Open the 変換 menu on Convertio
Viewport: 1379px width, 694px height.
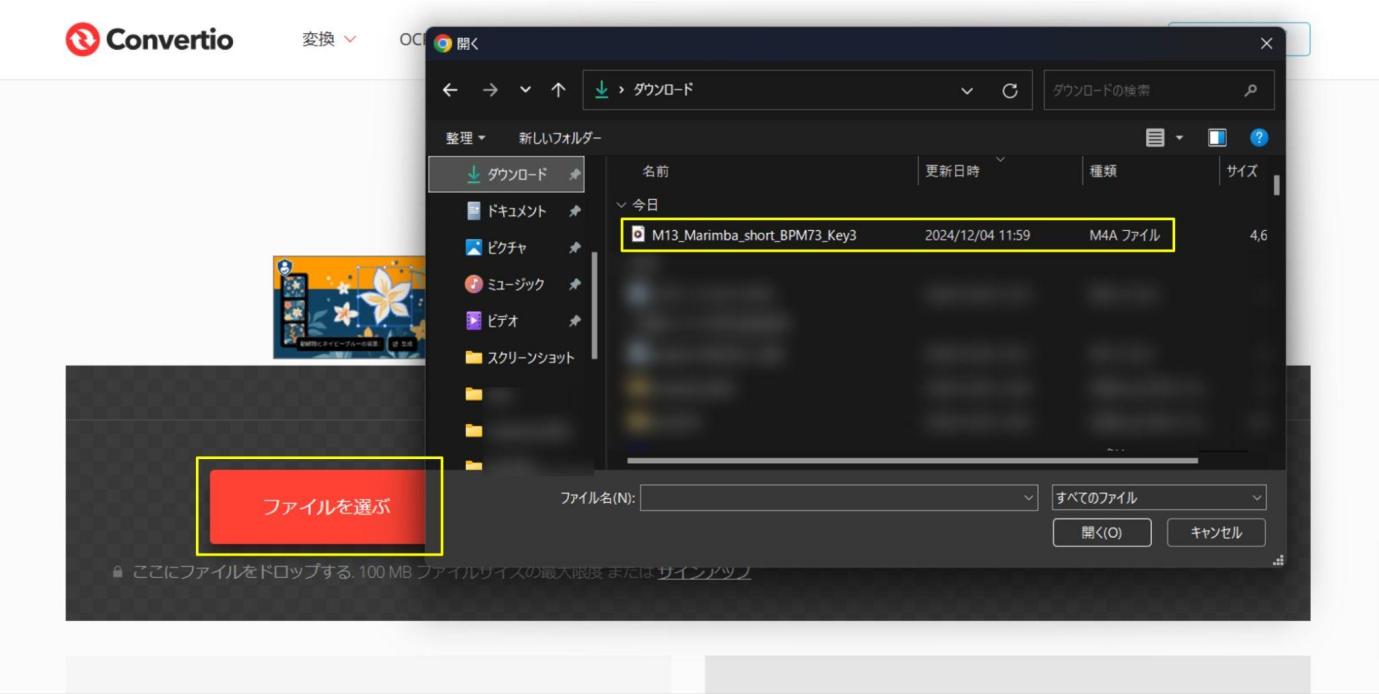(x=329, y=40)
